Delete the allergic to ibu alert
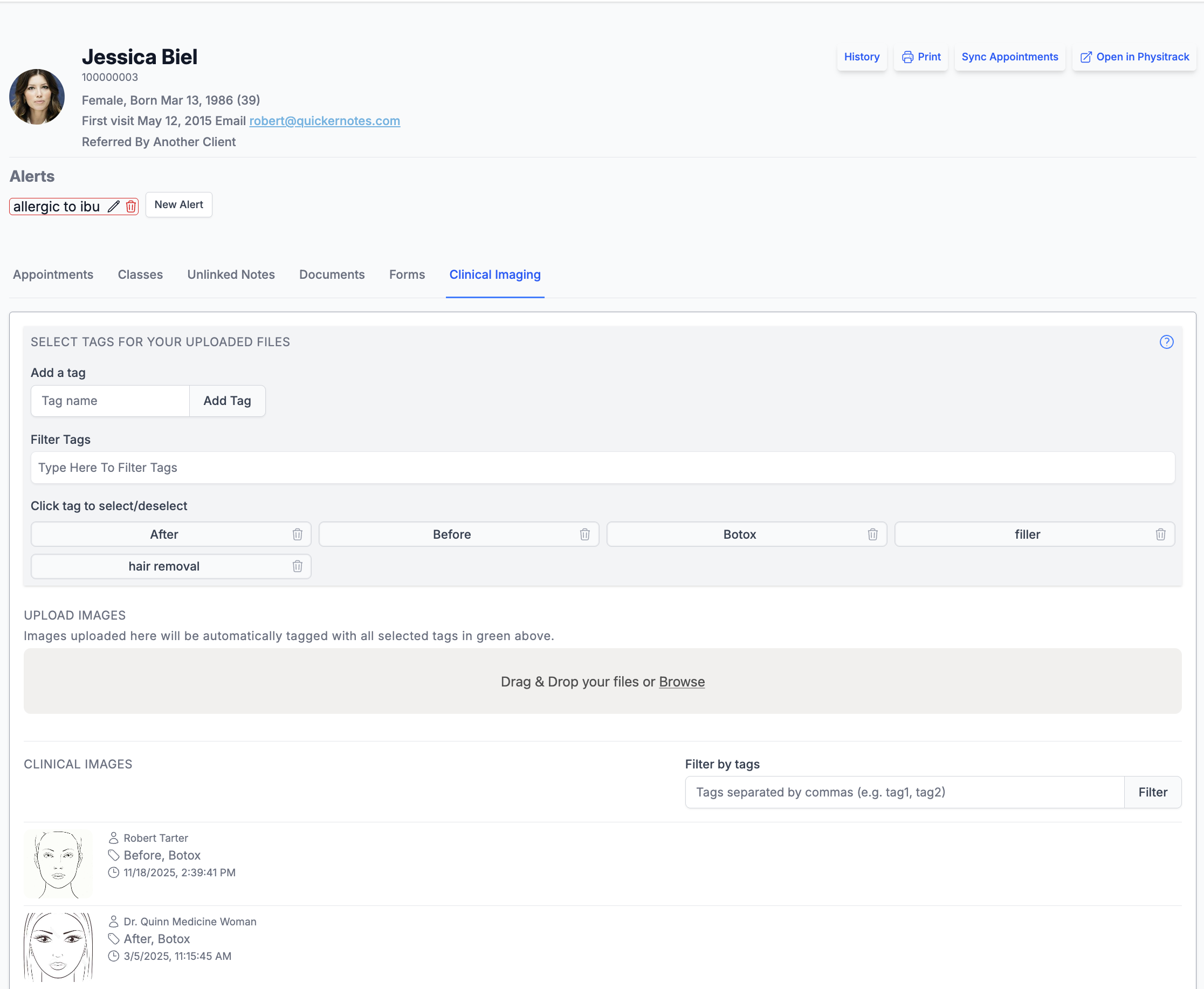This screenshot has height=989, width=1204. pyautogui.click(x=131, y=206)
